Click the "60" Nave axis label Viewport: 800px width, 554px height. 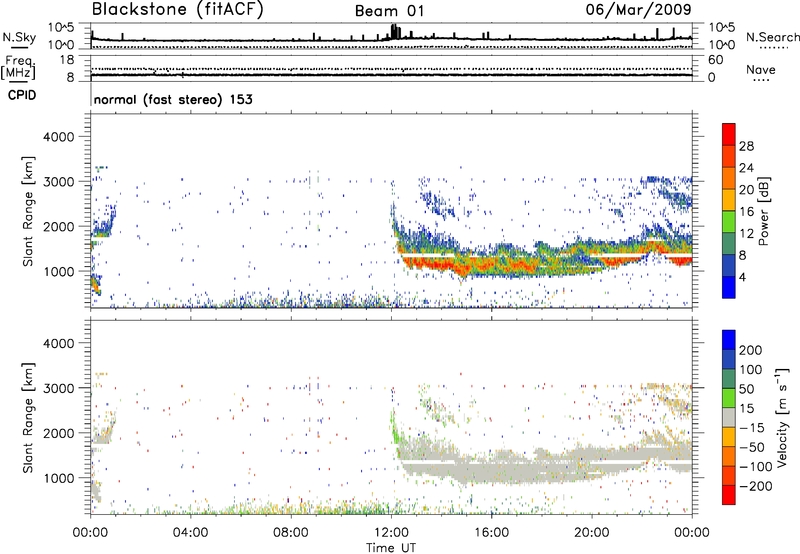tap(715, 60)
